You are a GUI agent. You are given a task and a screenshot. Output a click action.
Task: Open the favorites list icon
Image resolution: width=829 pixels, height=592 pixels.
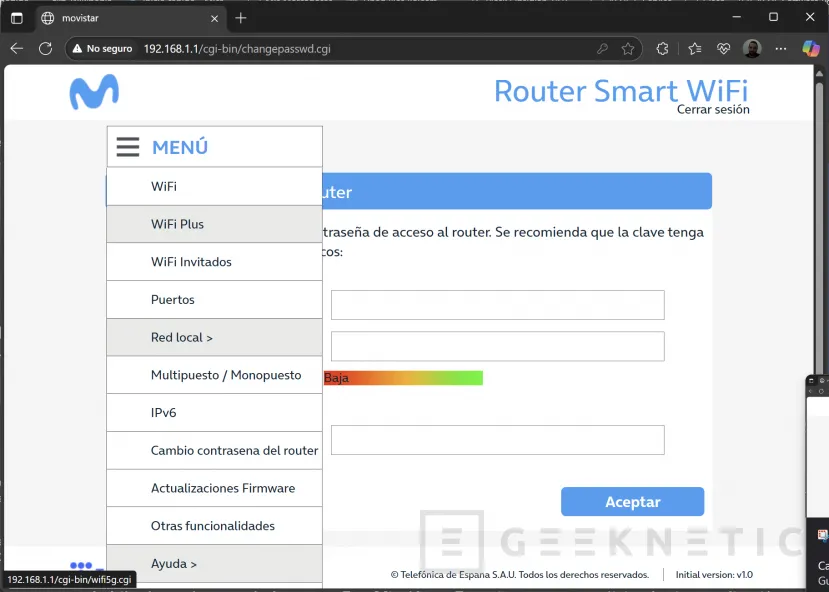(695, 49)
